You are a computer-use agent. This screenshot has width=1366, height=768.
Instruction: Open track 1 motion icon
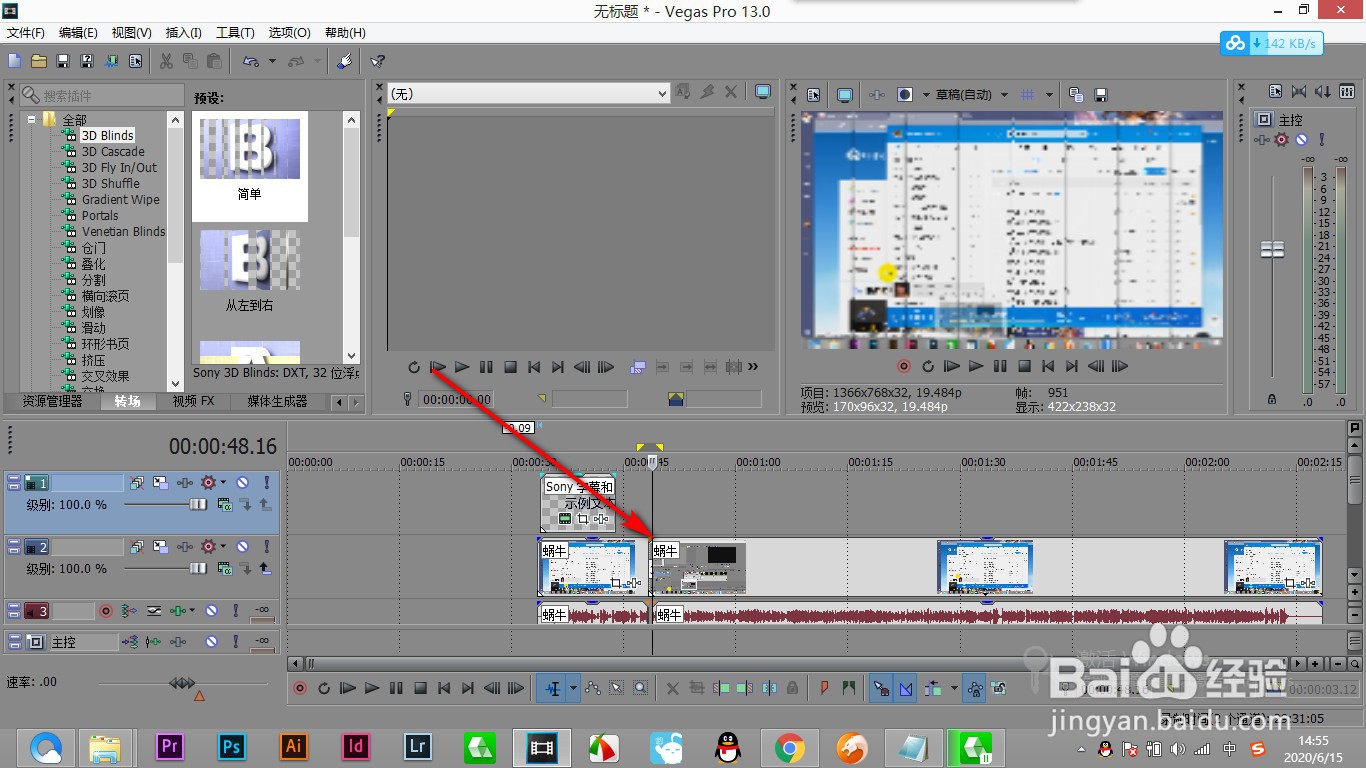tap(160, 482)
